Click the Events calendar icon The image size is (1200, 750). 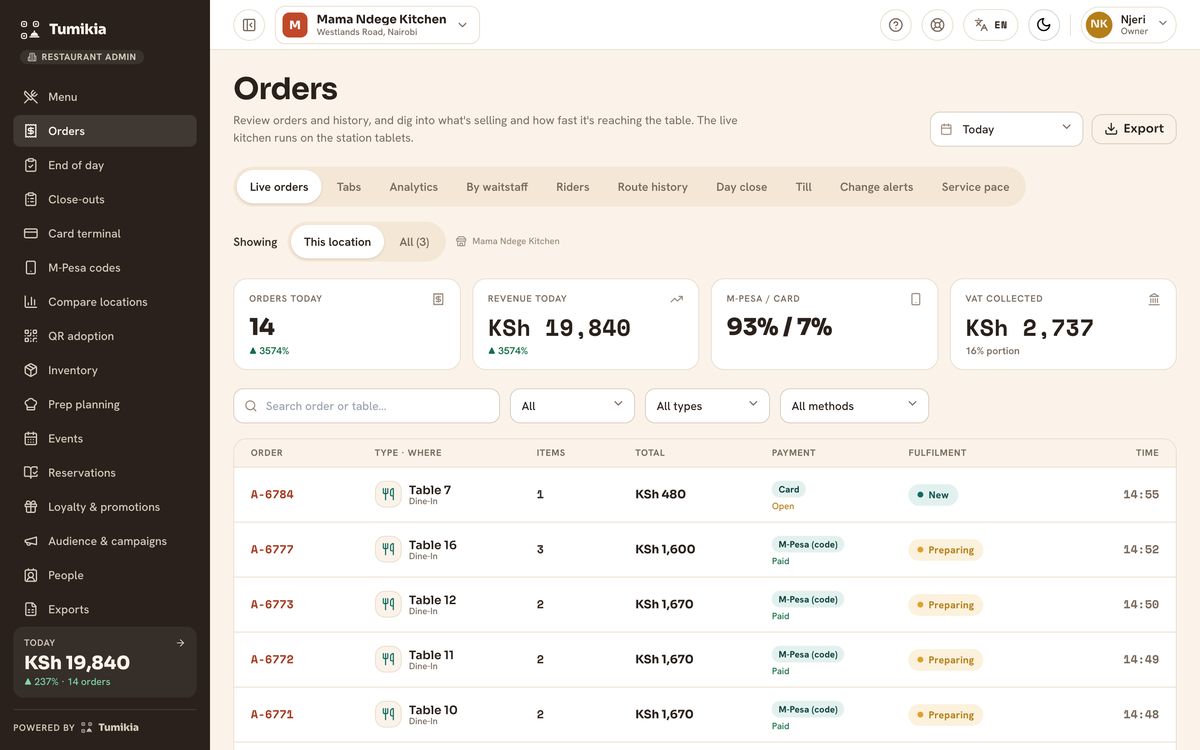[31, 439]
